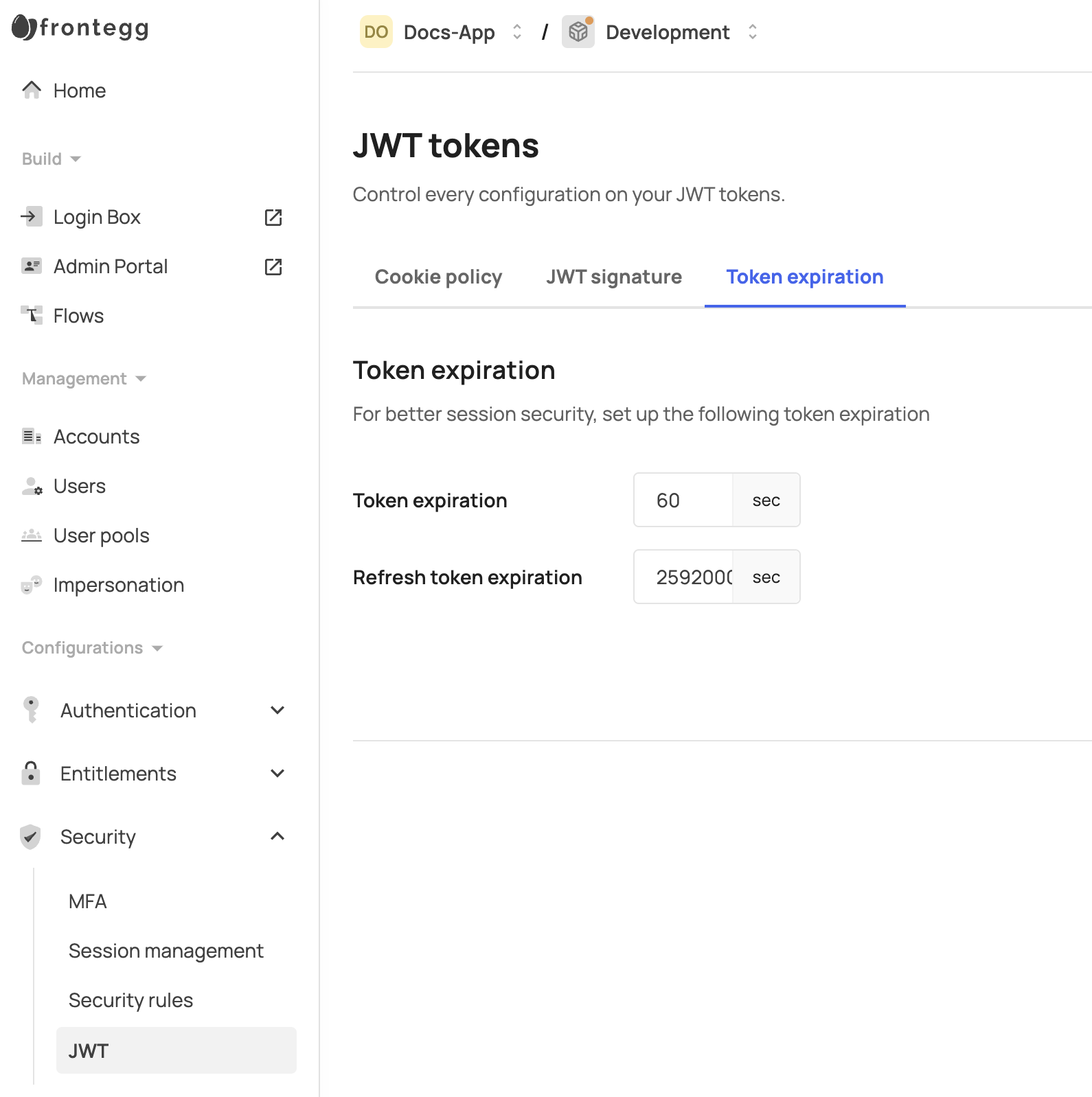Click the Accounts list icon
Viewport: 1092px width, 1097px height.
pyautogui.click(x=32, y=436)
